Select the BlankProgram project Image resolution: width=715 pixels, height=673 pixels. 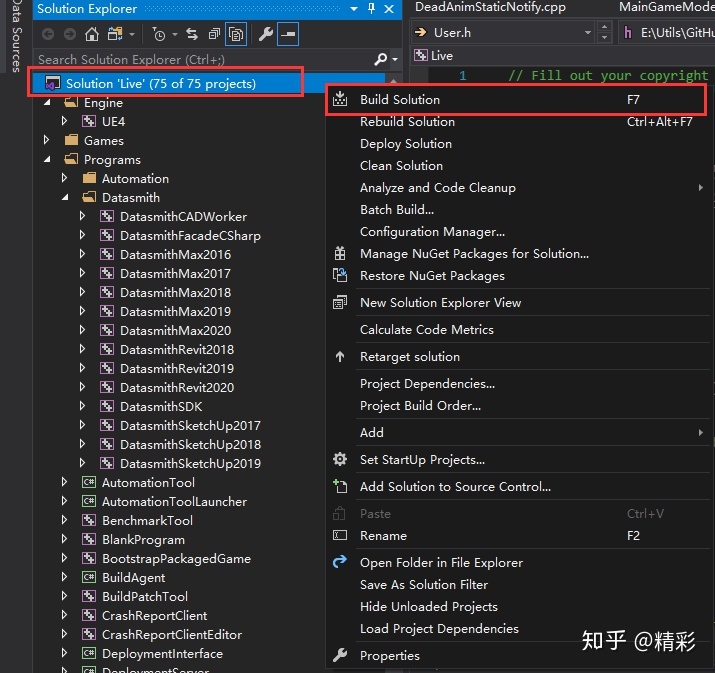143,539
